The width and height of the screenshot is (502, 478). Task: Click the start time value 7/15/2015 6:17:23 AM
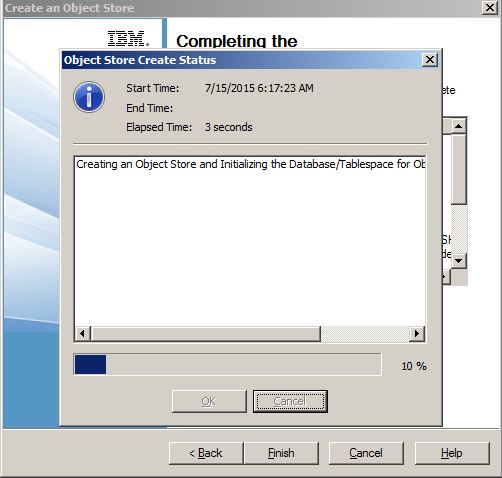(259, 88)
